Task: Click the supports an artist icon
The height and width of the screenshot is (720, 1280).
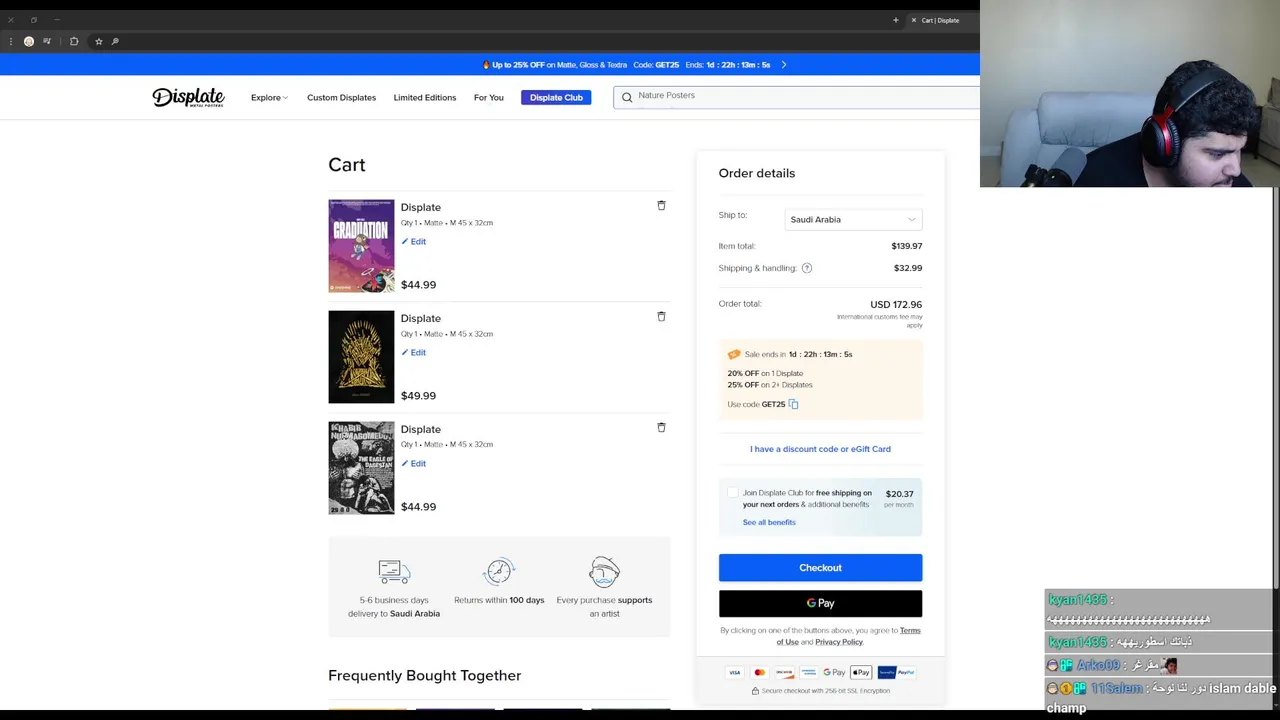Action: pyautogui.click(x=604, y=572)
